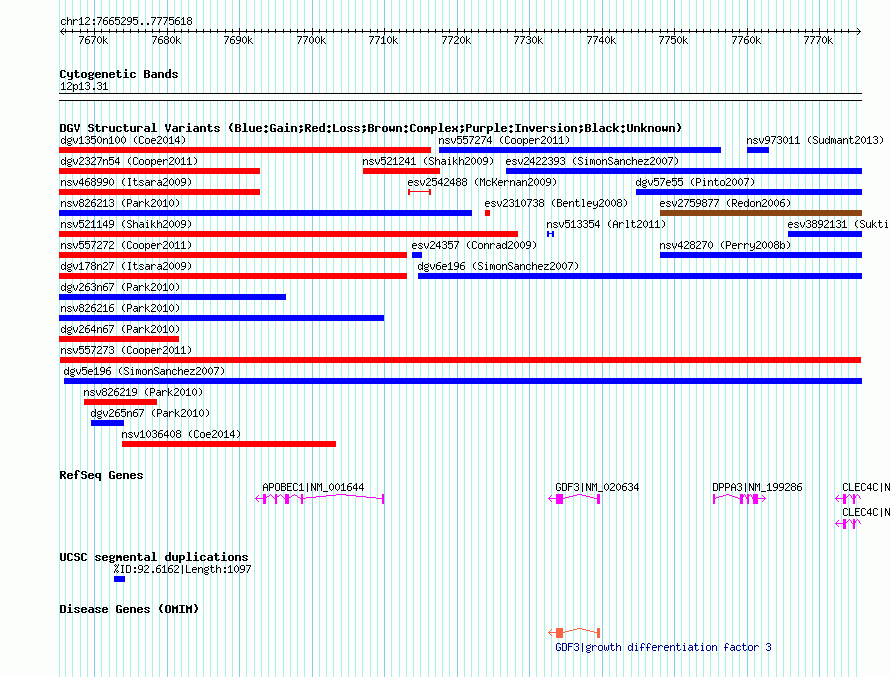Click the dgv263n67 (Park2010) blue bar
Viewport: 890px width, 677px height.
tap(173, 297)
